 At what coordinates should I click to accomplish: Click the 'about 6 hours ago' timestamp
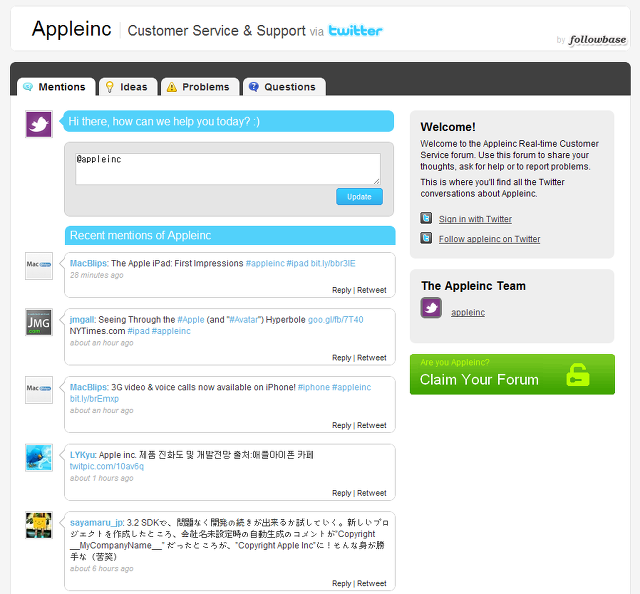pos(101,569)
